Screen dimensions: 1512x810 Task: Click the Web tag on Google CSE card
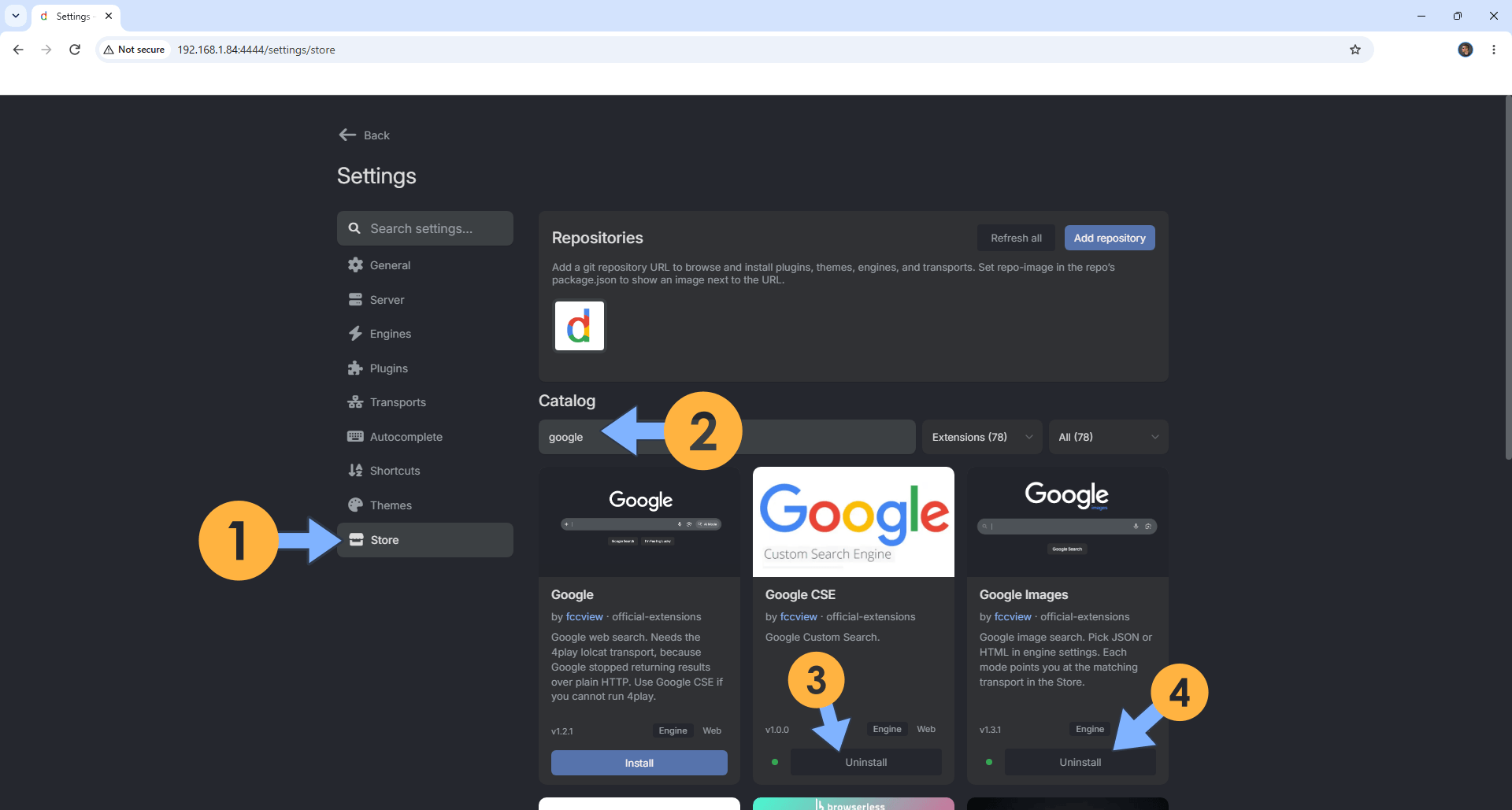coord(926,729)
